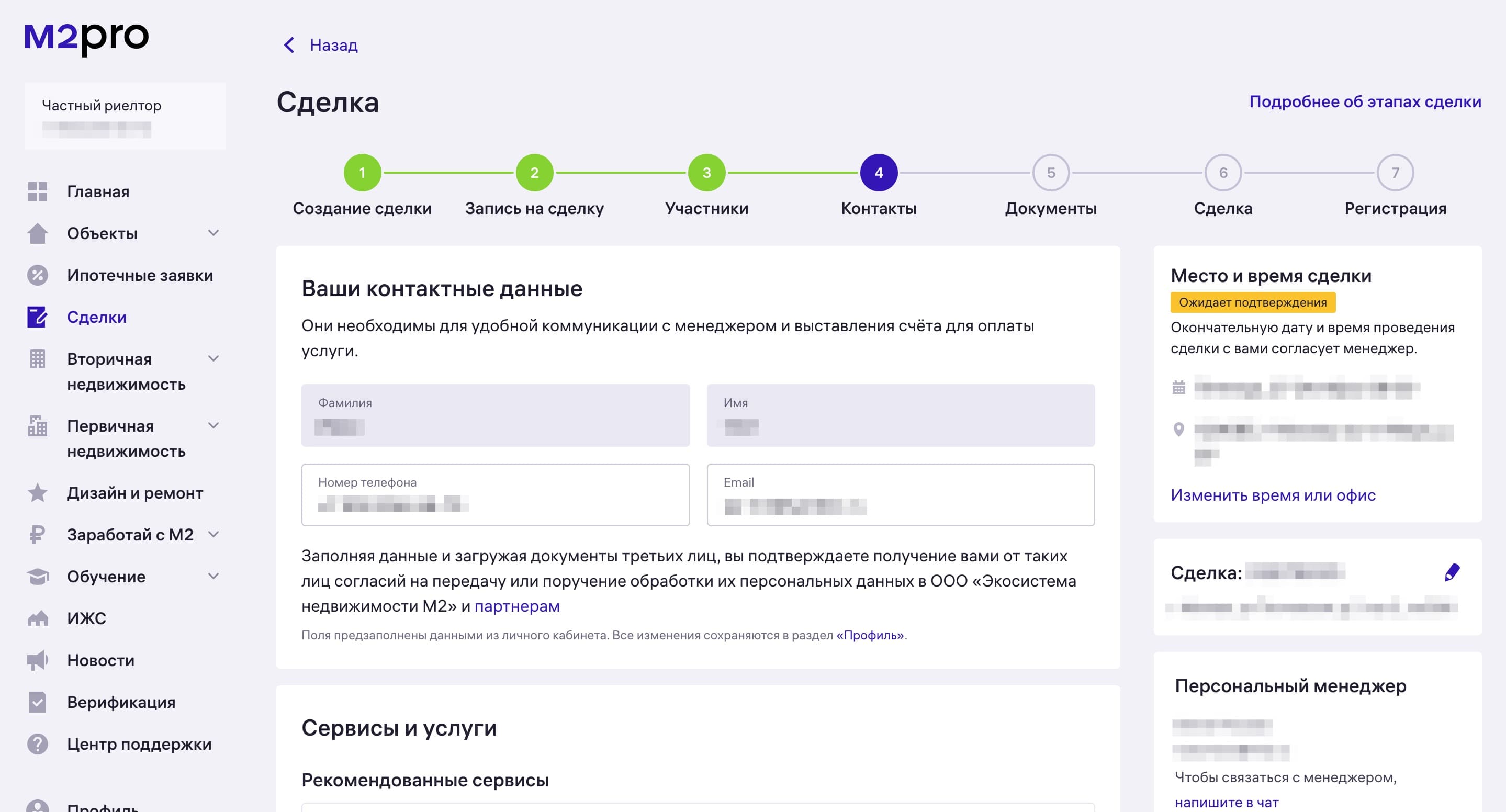Image resolution: width=1506 pixels, height=812 pixels.
Task: Open Верификация menu item
Action: [x=121, y=702]
